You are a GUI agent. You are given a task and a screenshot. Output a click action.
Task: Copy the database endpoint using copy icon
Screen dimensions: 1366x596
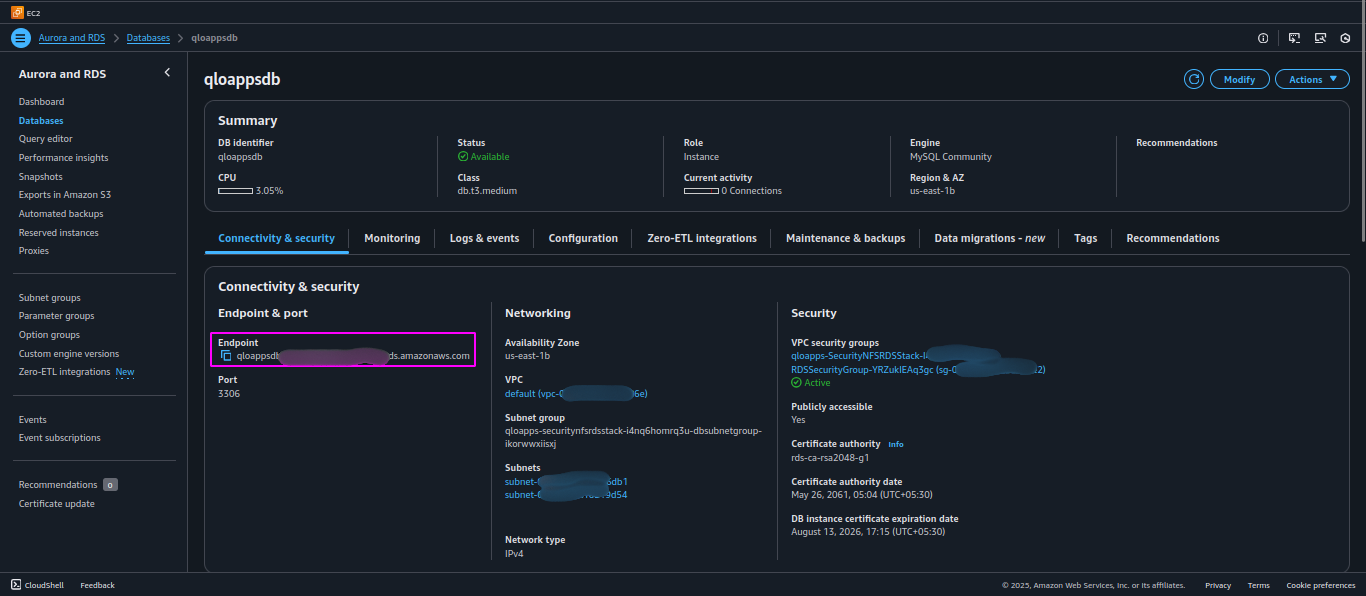click(x=226, y=356)
